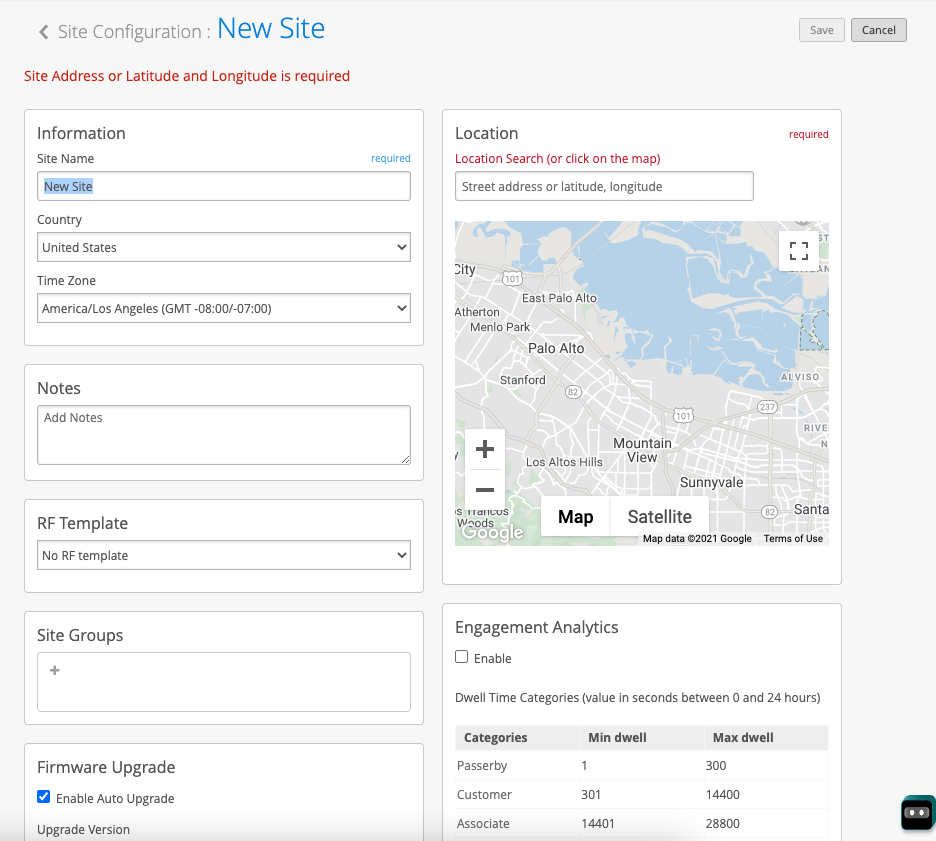936x841 pixels.
Task: Zoom in the map with plus icon
Action: coord(485,449)
